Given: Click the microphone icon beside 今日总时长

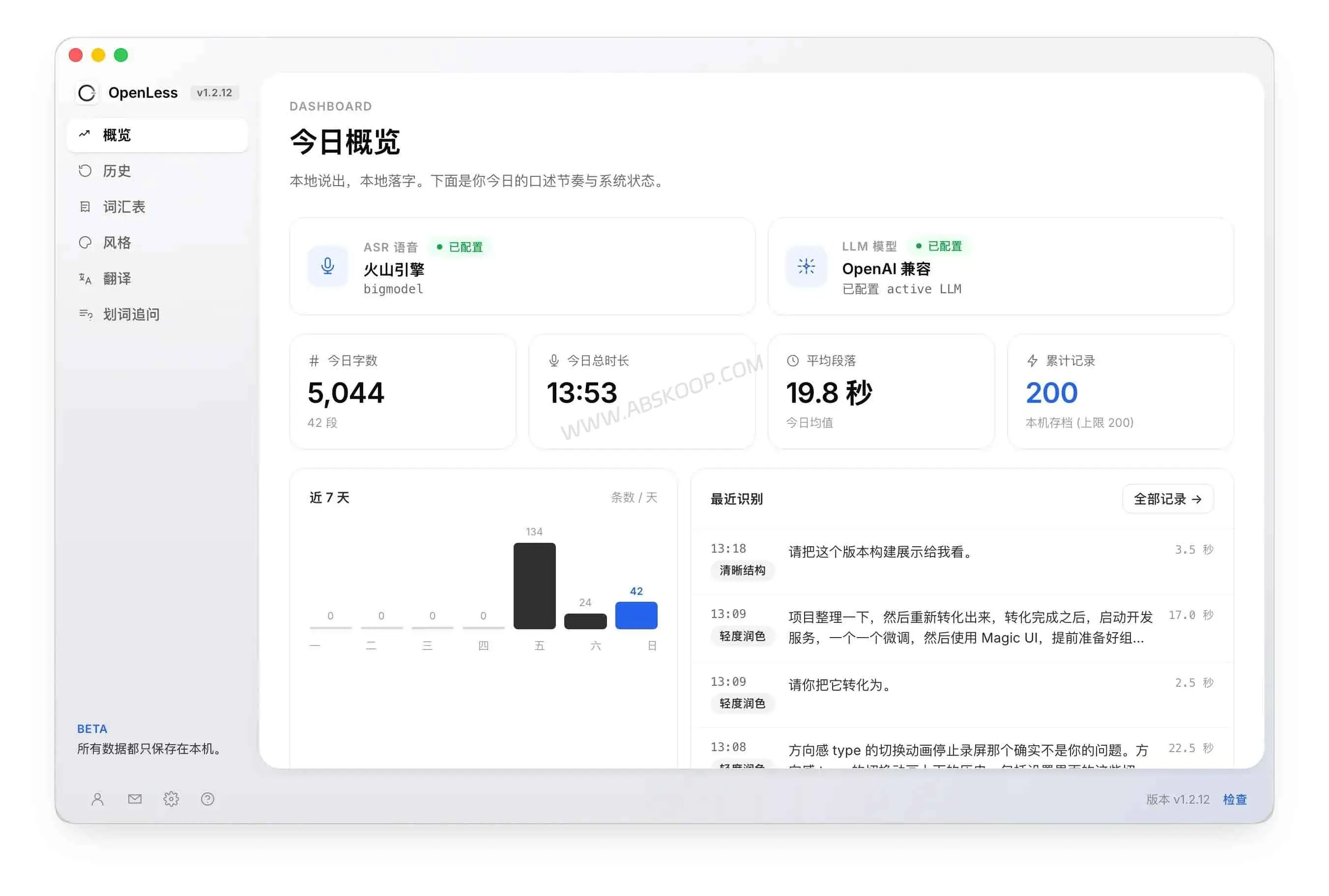Looking at the screenshot, I should pos(553,361).
